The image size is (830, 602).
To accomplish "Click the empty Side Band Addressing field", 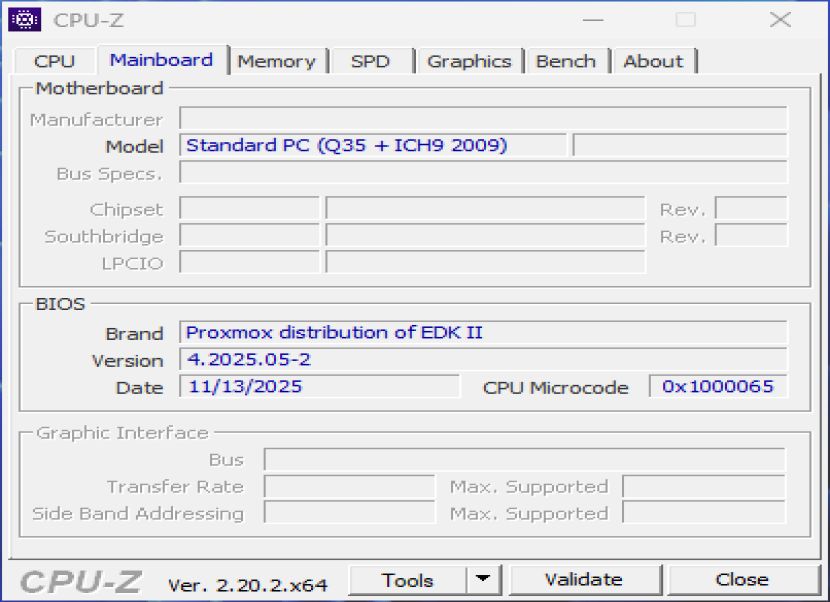I will pos(349,513).
